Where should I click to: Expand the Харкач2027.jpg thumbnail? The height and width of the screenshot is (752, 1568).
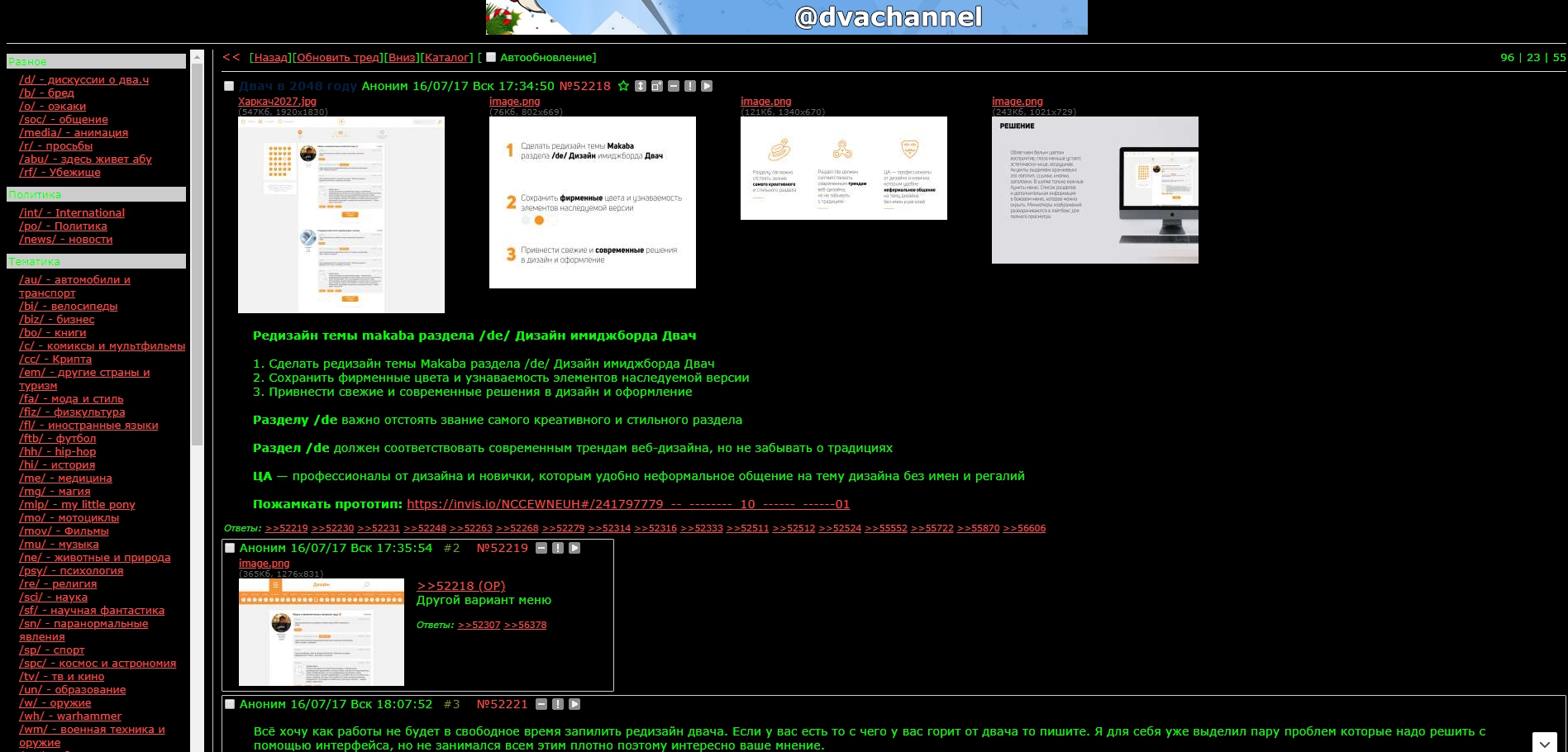pyautogui.click(x=341, y=215)
